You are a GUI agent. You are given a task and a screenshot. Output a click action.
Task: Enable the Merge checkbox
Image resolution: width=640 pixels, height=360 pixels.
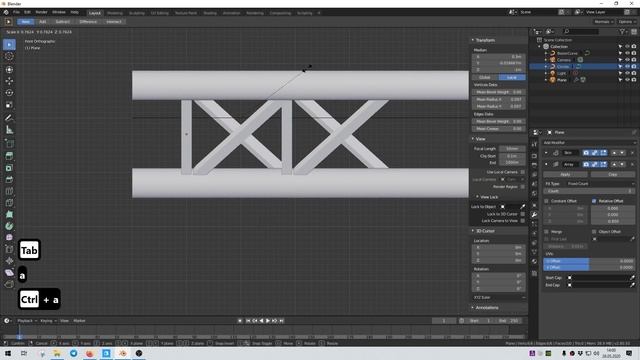pos(547,231)
